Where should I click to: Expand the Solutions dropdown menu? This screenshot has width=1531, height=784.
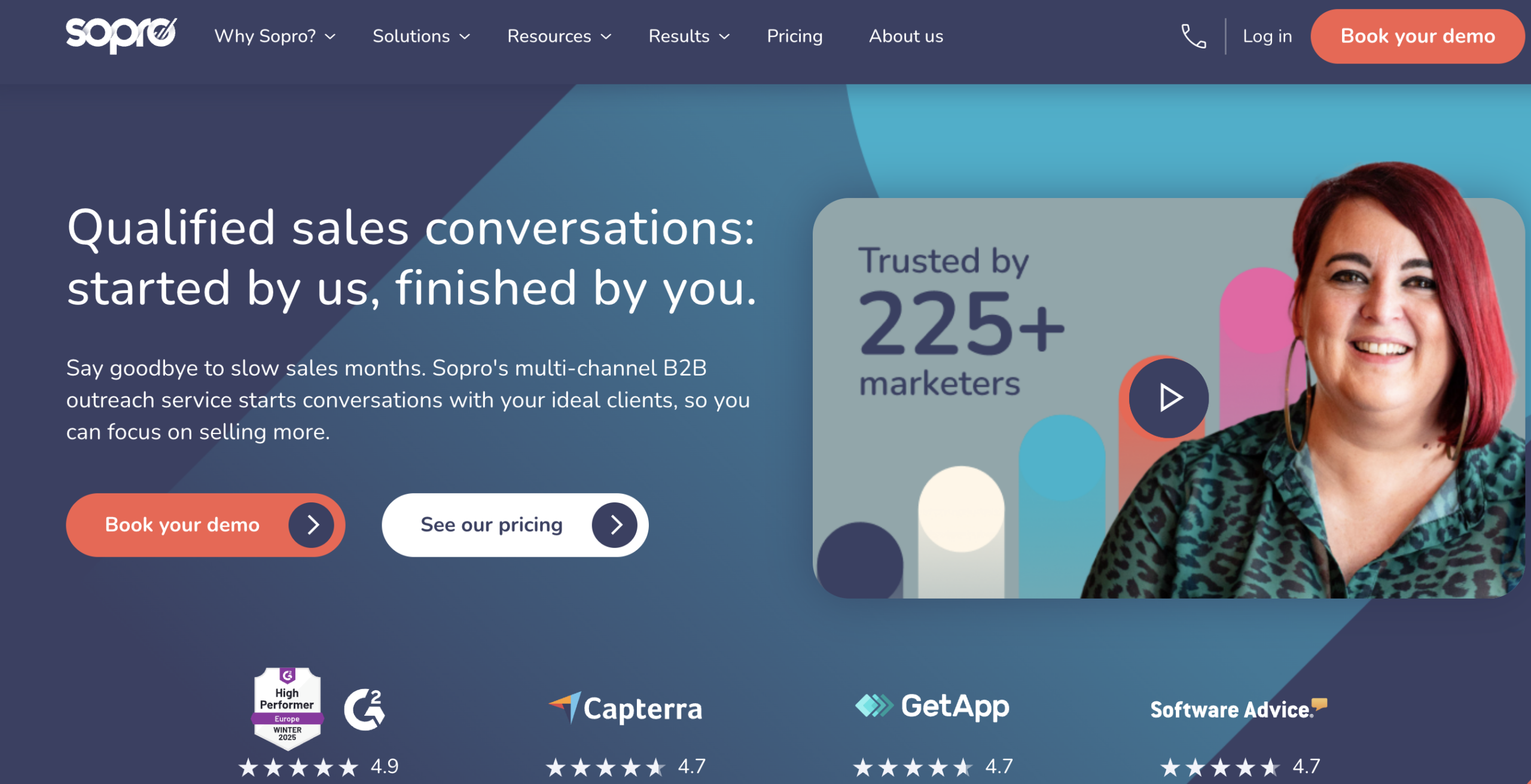click(x=421, y=36)
